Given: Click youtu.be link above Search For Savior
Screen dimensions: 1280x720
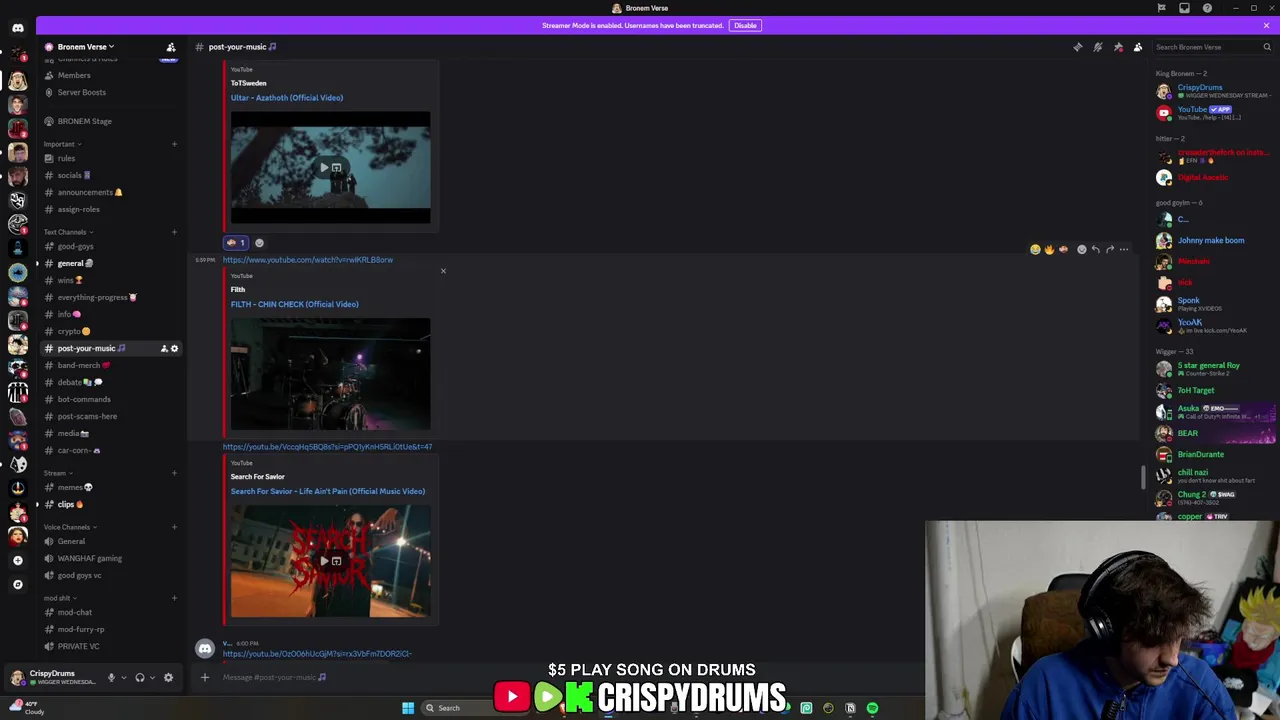Looking at the screenshot, I should tap(327, 447).
